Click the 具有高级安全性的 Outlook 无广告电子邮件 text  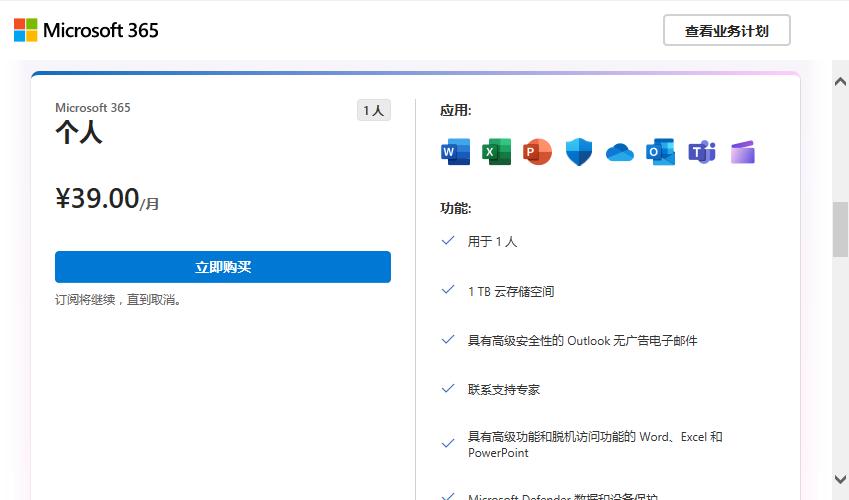tap(583, 341)
